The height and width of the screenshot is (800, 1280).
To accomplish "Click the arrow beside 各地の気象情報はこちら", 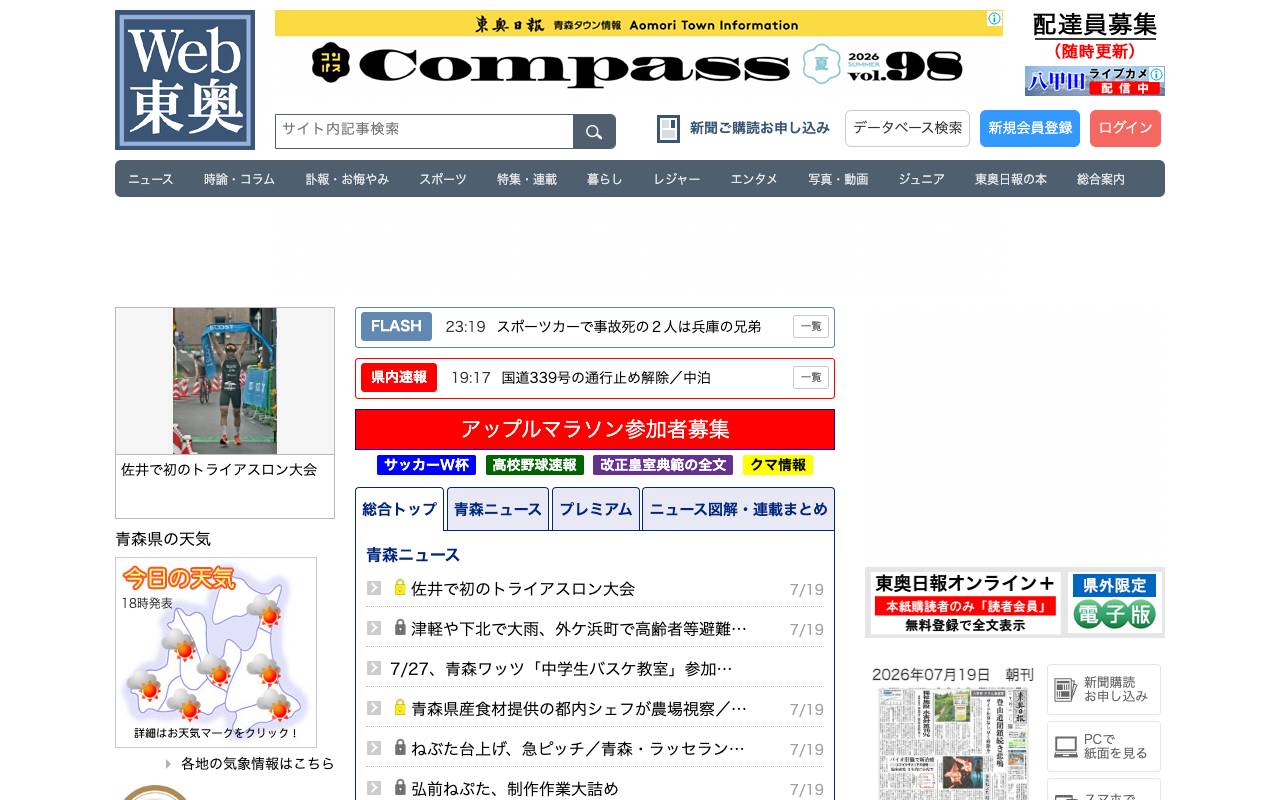I will 169,764.
